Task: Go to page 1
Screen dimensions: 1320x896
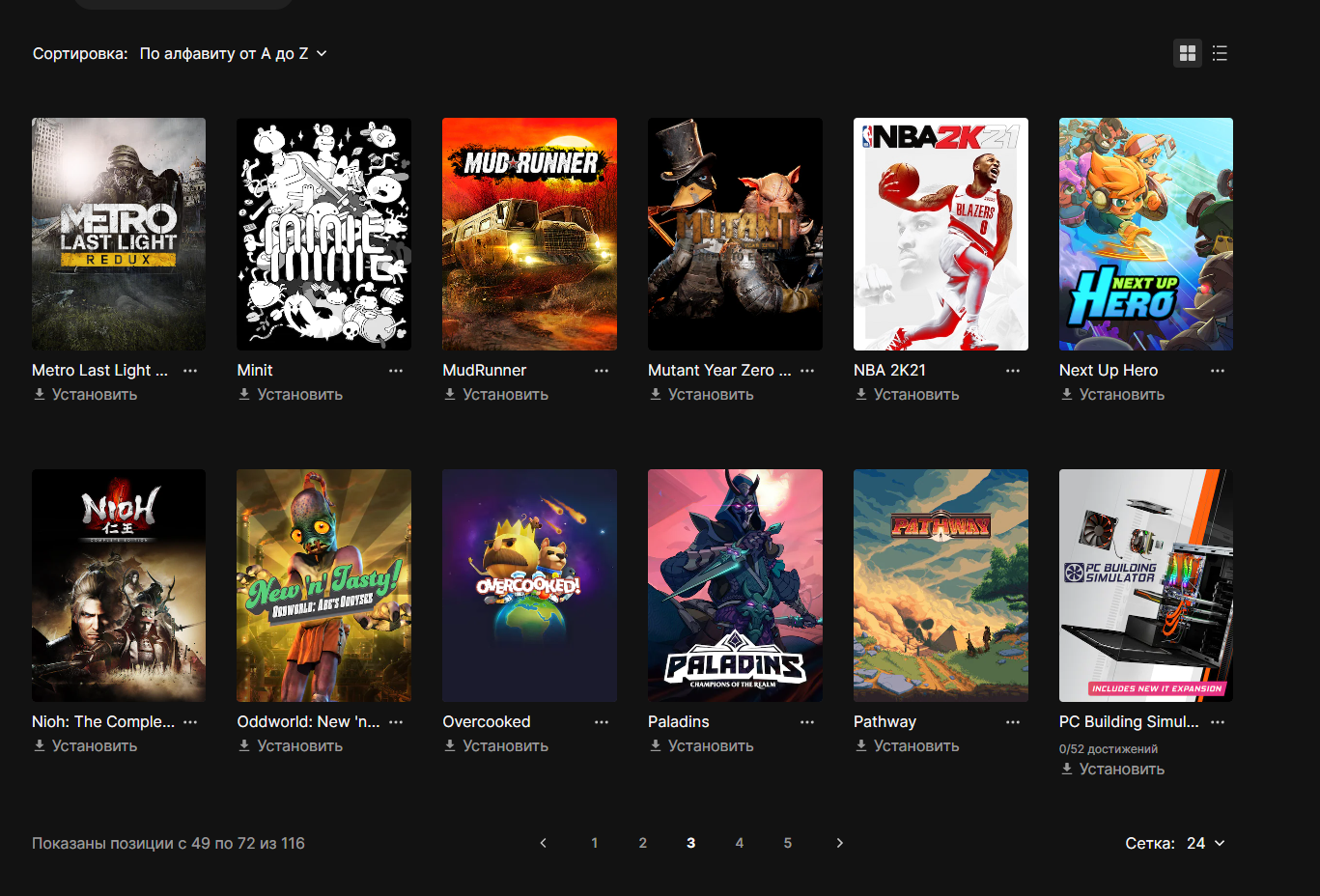Action: pos(595,843)
